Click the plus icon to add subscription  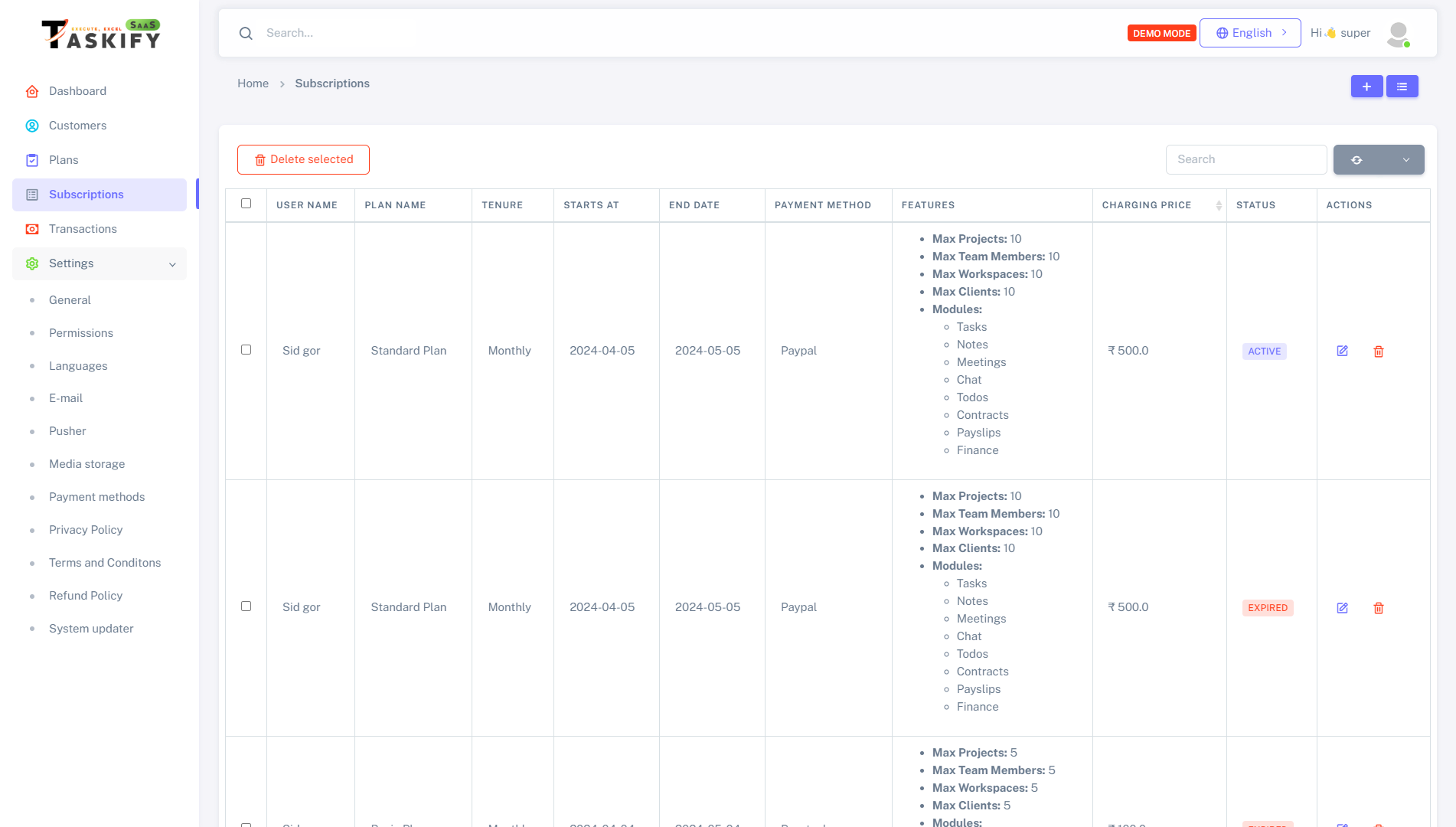[x=1366, y=87]
